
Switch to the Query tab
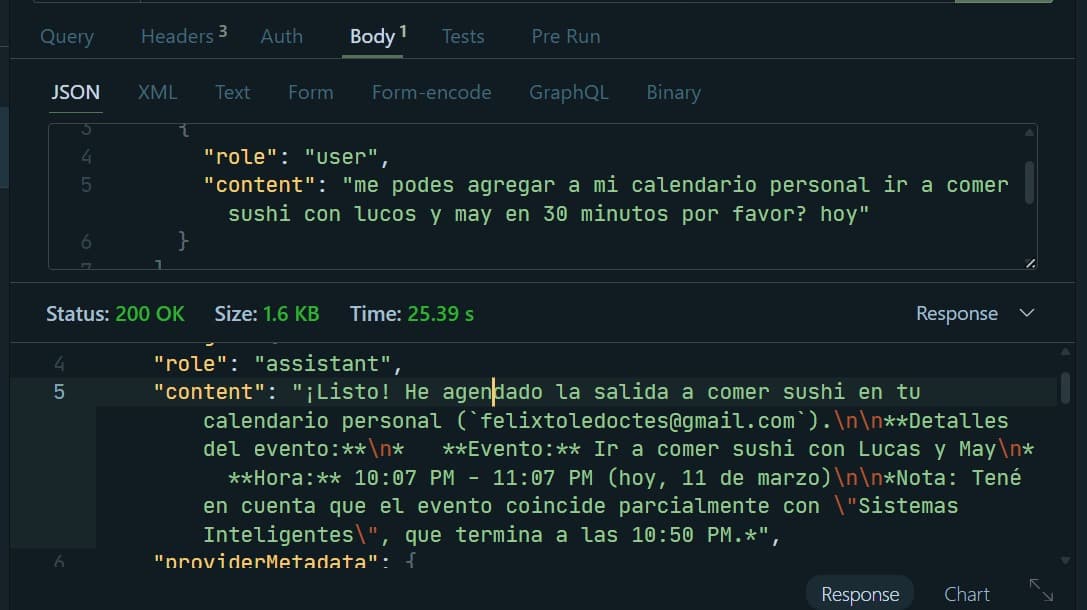tap(67, 37)
